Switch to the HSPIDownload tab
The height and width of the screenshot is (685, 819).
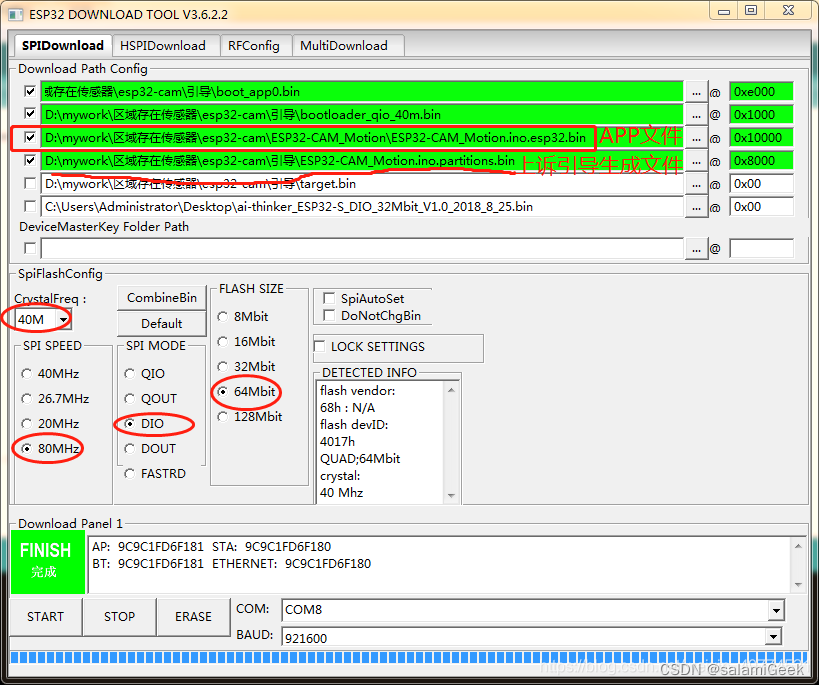163,45
